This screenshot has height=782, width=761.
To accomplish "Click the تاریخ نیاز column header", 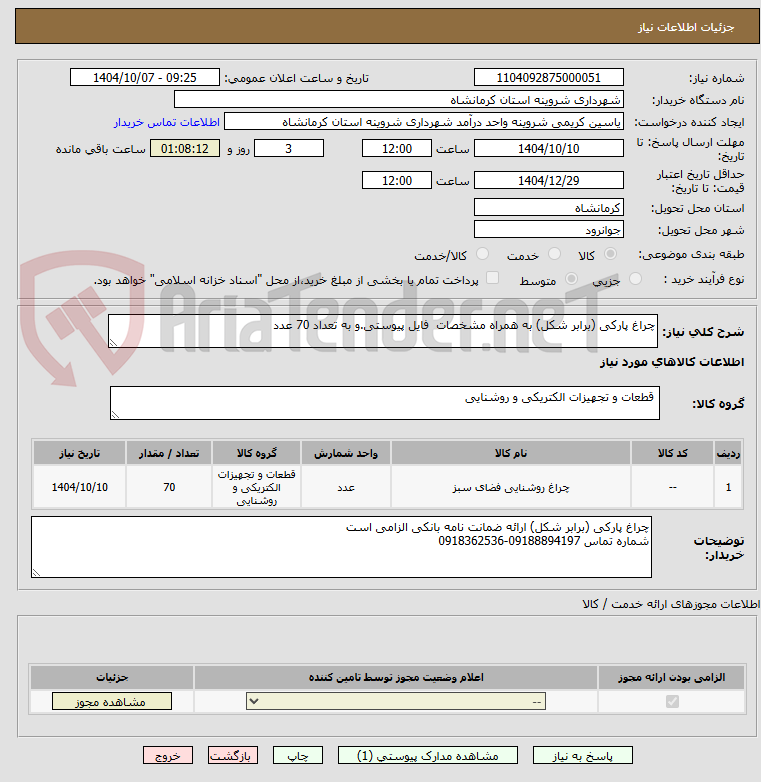I will pyautogui.click(x=79, y=453).
